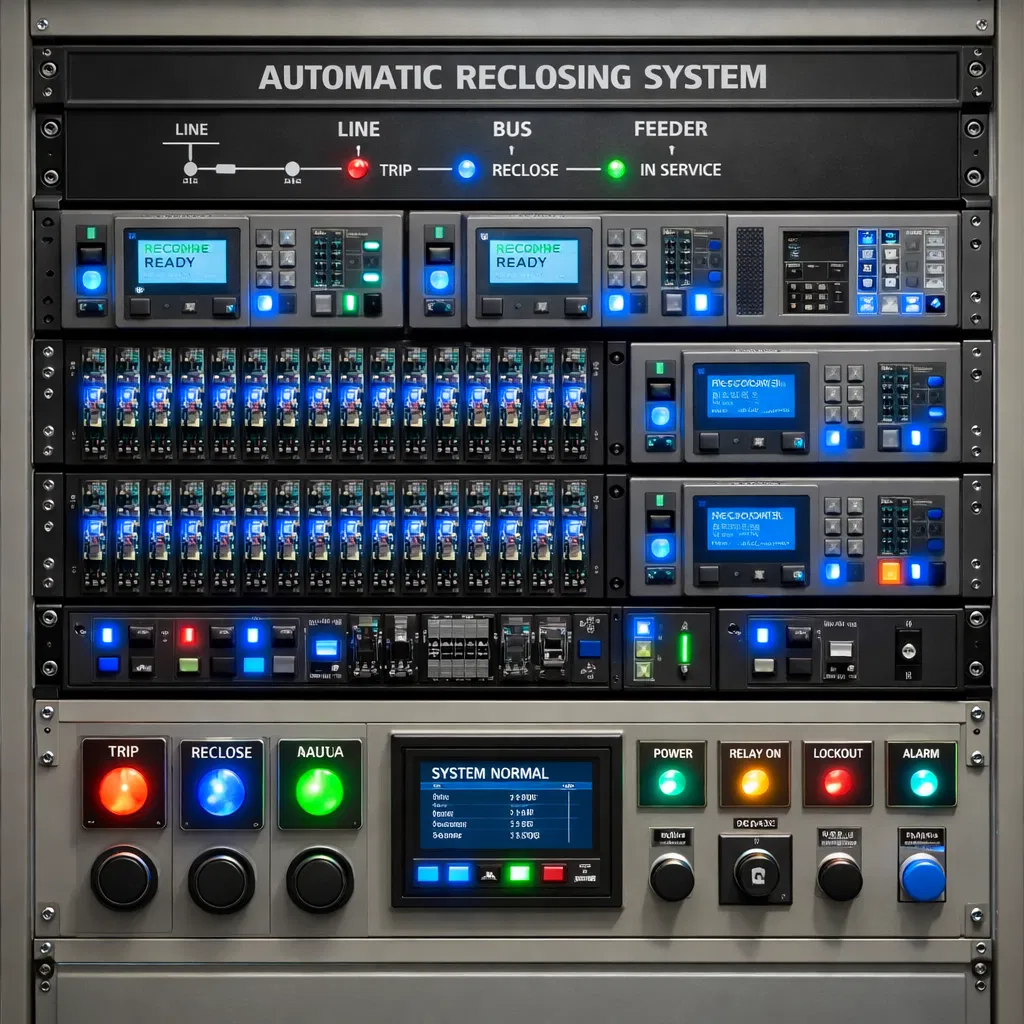Tap the SYSTEM NORMAL display screen
Screen dimensions: 1024x1024
(x=505, y=805)
